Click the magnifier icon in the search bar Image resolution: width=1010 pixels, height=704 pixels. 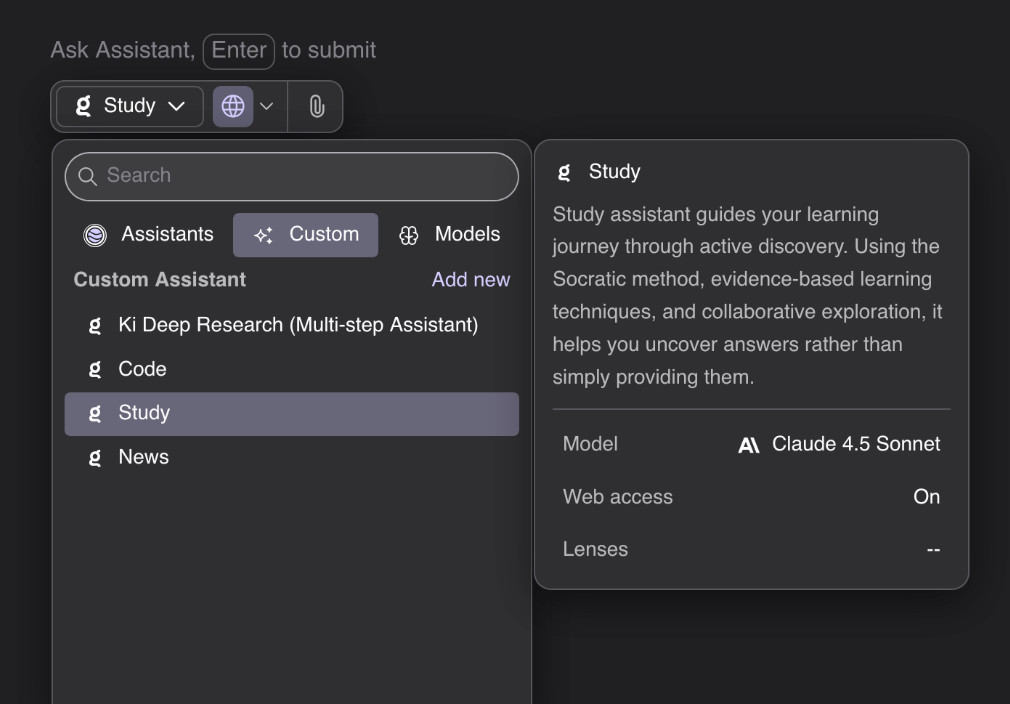(x=88, y=176)
